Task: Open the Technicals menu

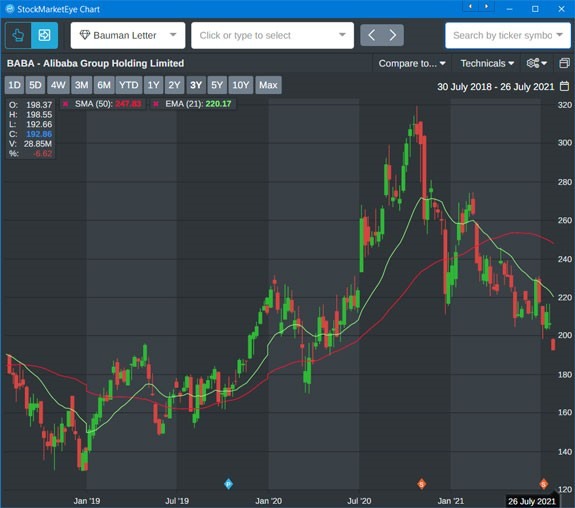Action: (487, 63)
